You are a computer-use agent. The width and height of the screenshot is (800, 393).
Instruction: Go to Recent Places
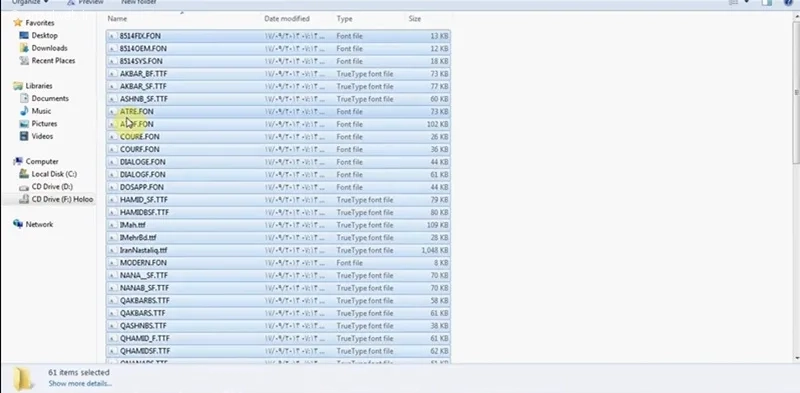pos(53,60)
